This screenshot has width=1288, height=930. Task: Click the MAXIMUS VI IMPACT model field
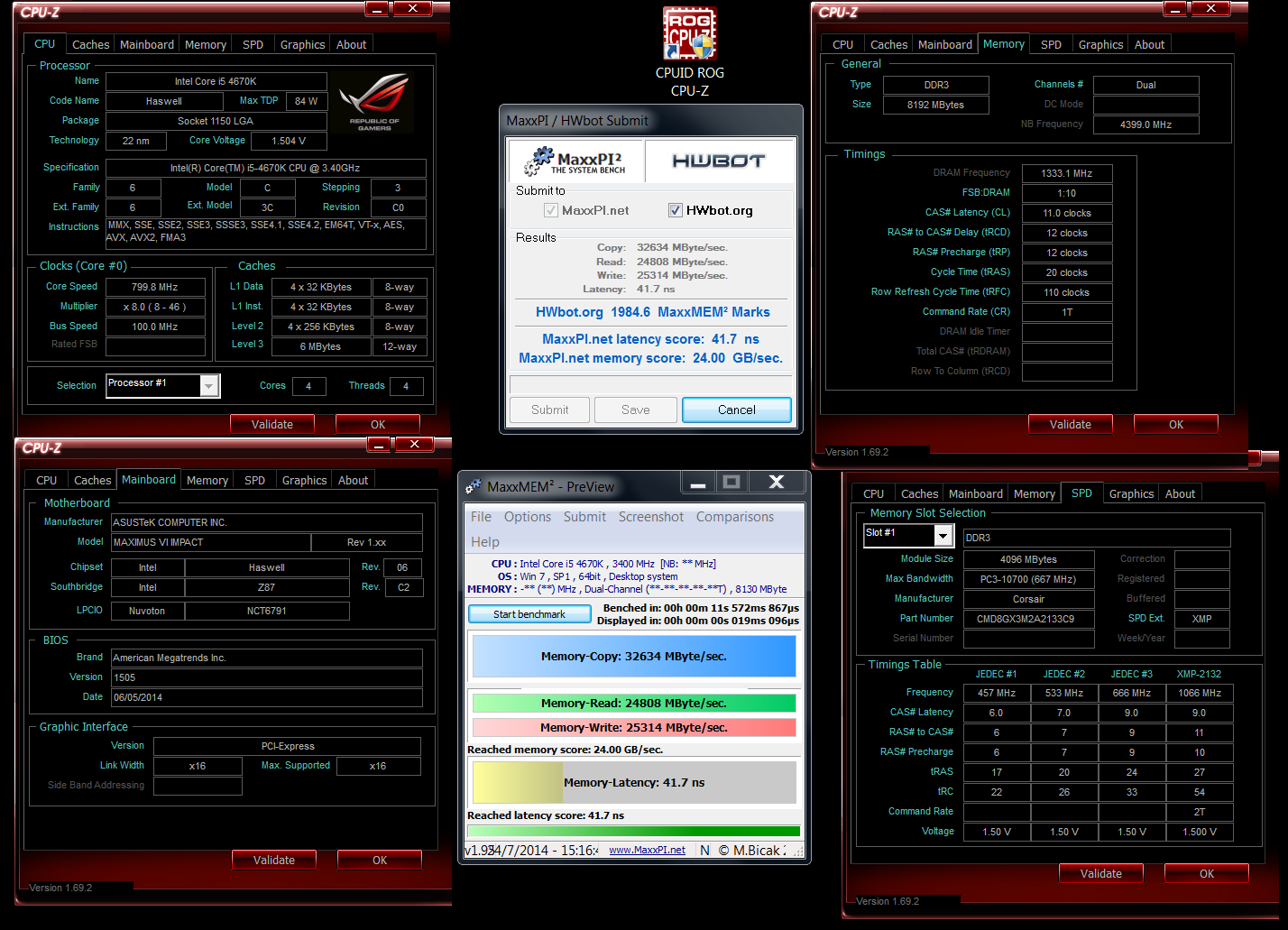[211, 542]
